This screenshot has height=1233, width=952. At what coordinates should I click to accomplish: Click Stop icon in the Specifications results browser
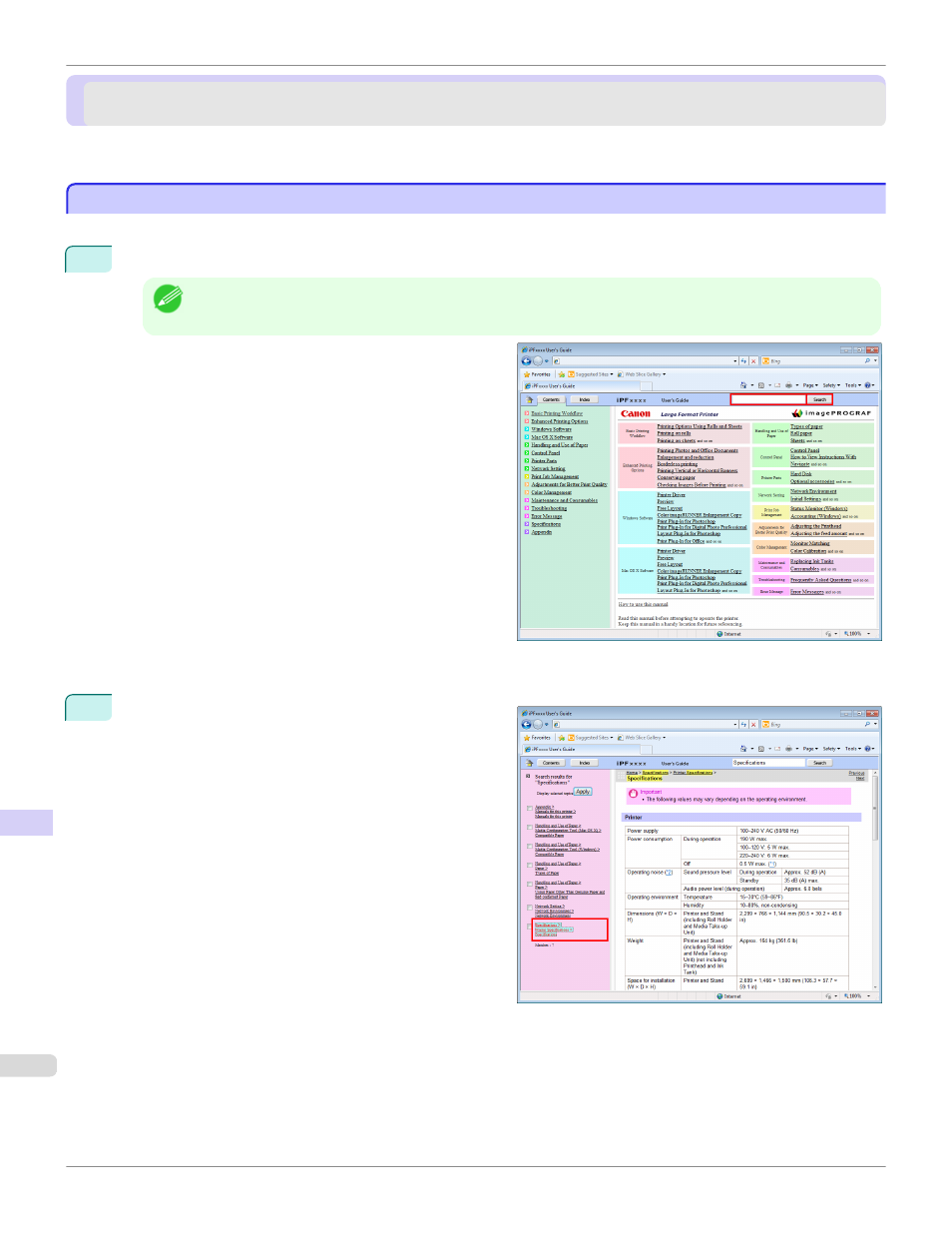(x=754, y=724)
